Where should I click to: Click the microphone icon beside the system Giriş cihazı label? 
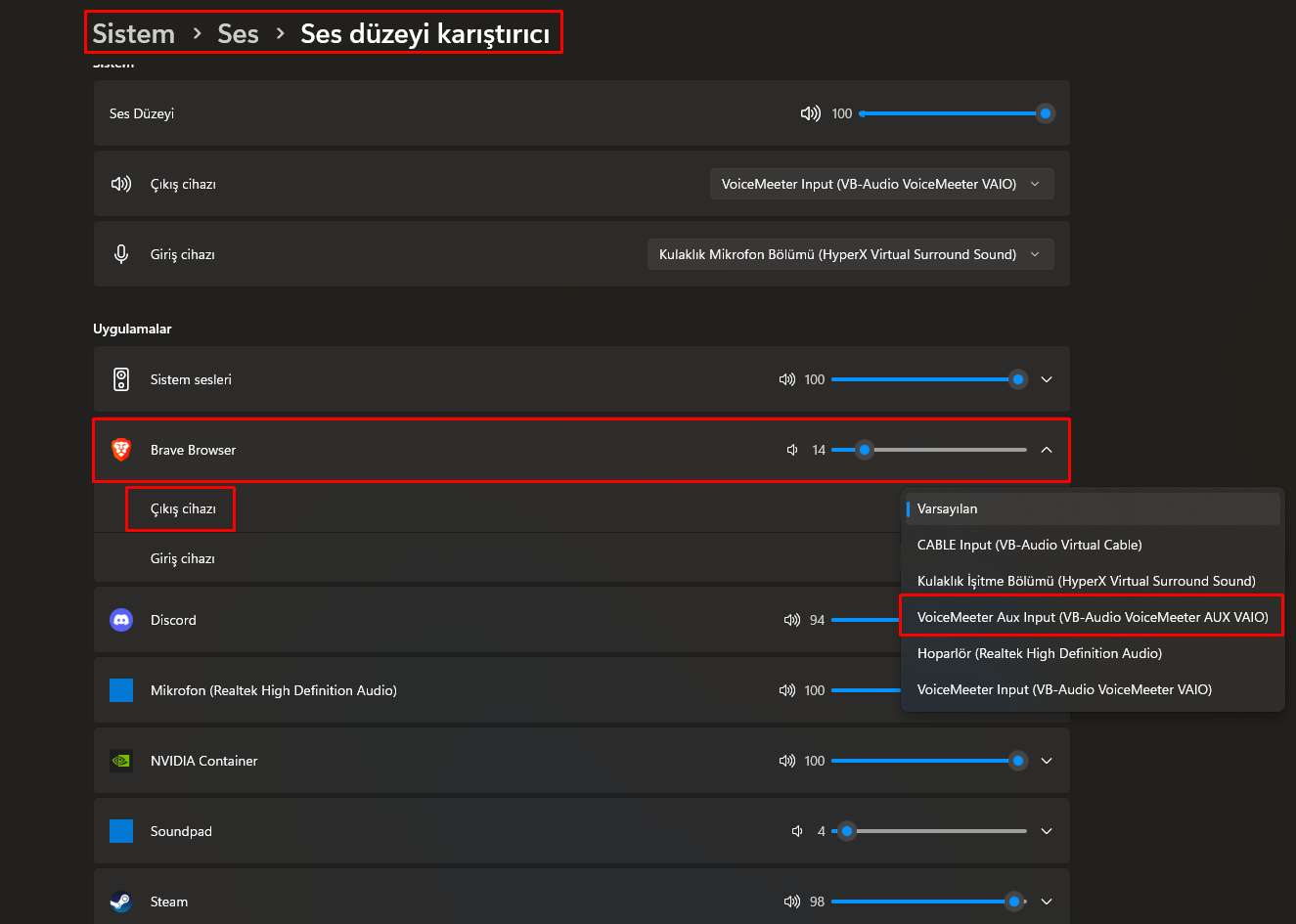tap(121, 254)
